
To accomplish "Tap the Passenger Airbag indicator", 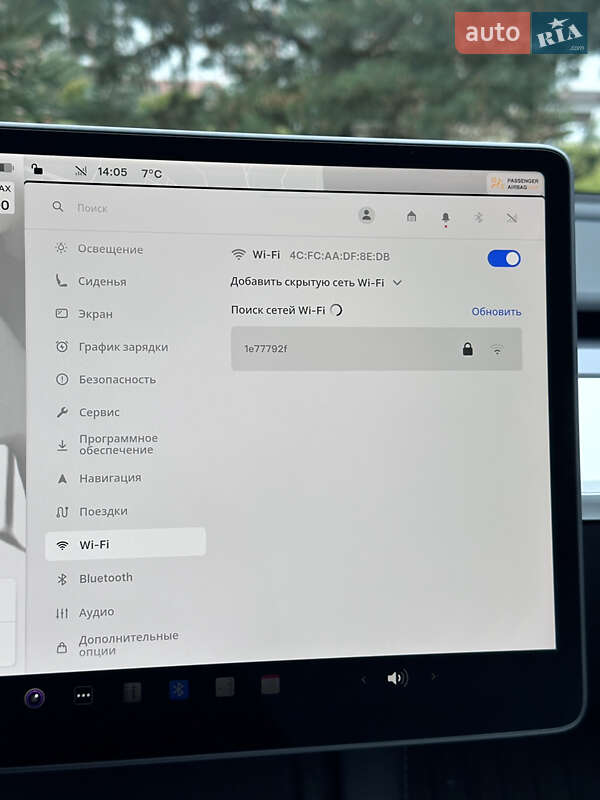I will click(x=514, y=184).
